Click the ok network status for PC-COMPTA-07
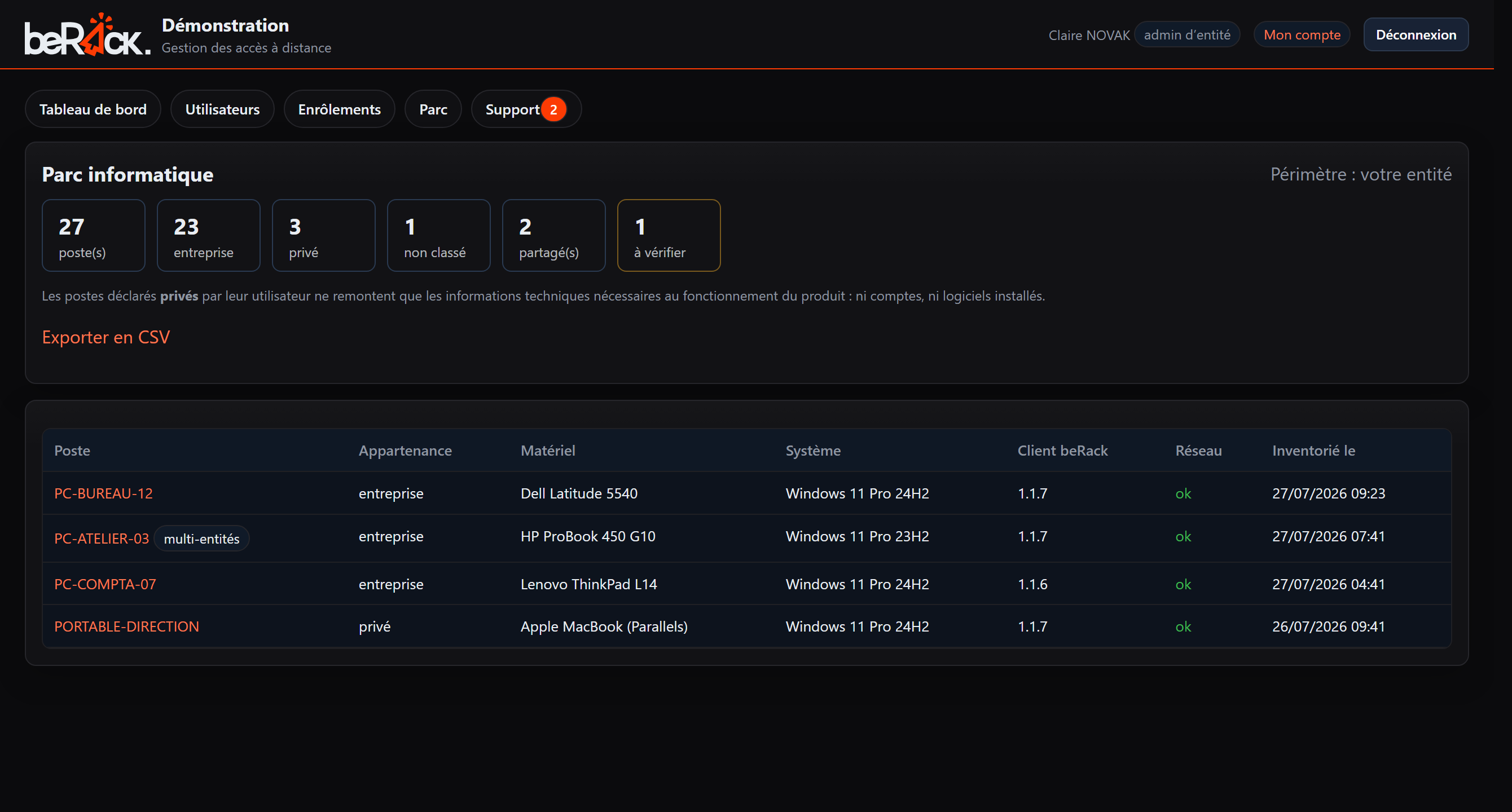Image resolution: width=1512 pixels, height=812 pixels. 1183,584
